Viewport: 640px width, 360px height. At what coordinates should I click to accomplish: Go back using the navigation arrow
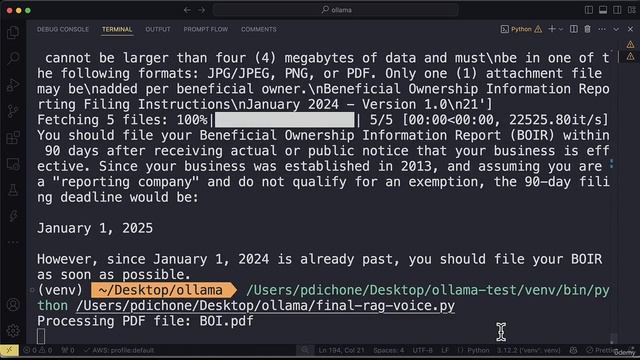(187, 10)
